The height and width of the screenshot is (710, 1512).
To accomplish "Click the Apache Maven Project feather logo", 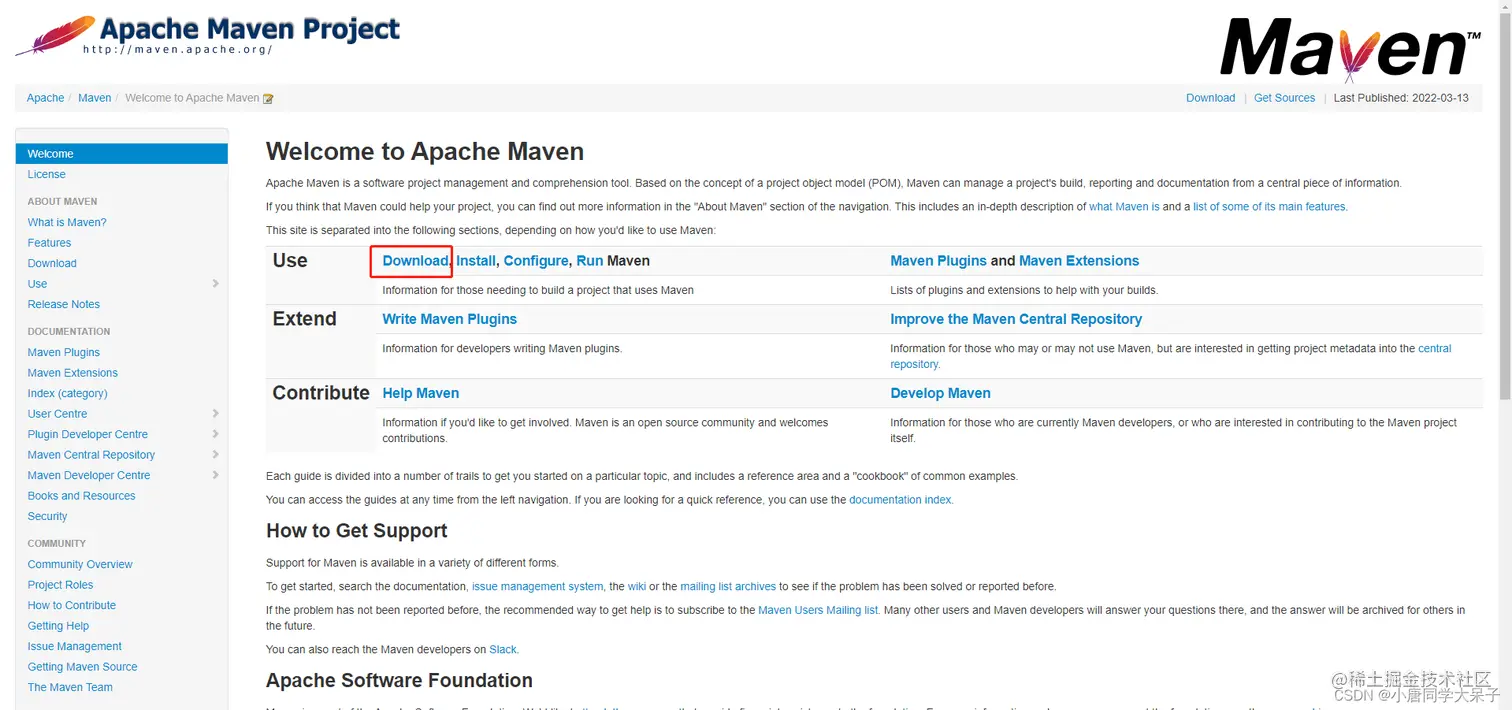I will pos(207,35).
